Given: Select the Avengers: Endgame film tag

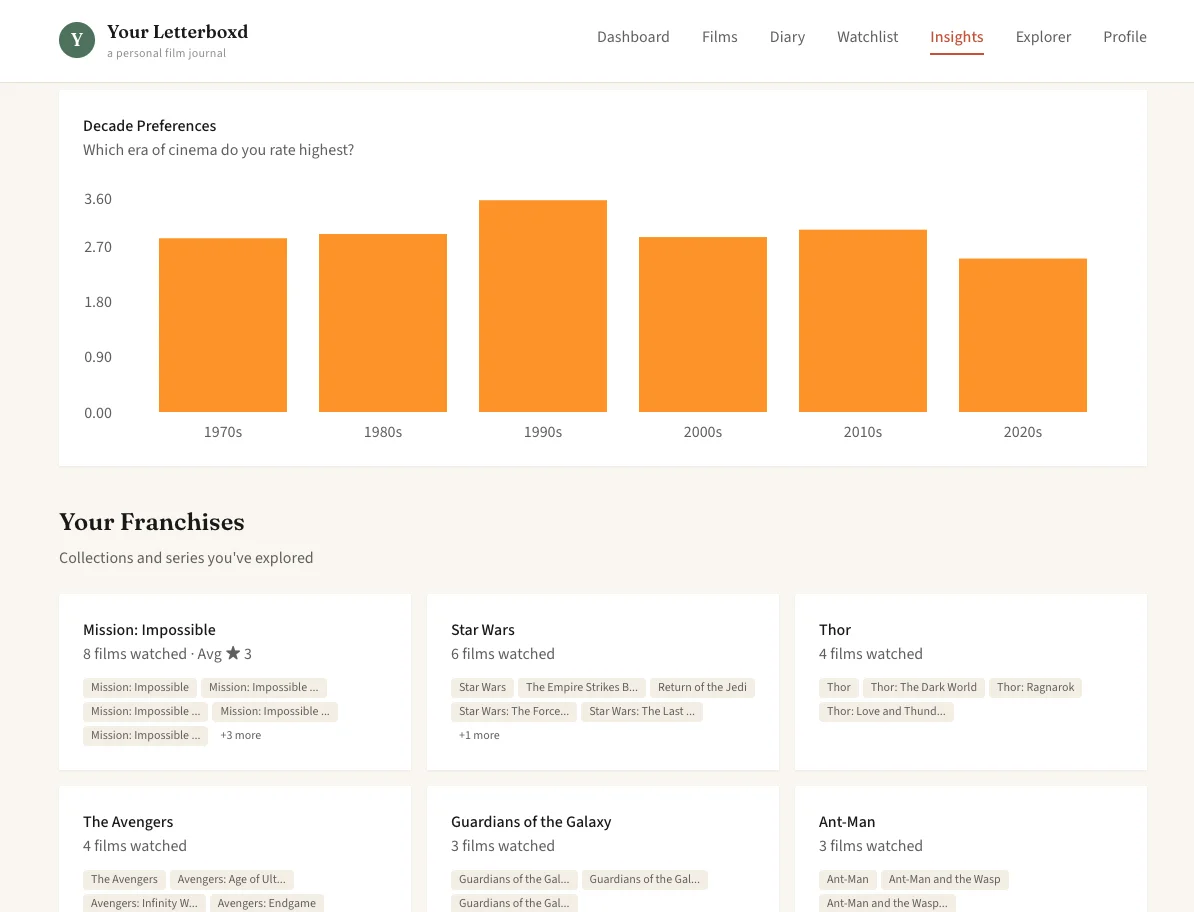Looking at the screenshot, I should [x=266, y=903].
